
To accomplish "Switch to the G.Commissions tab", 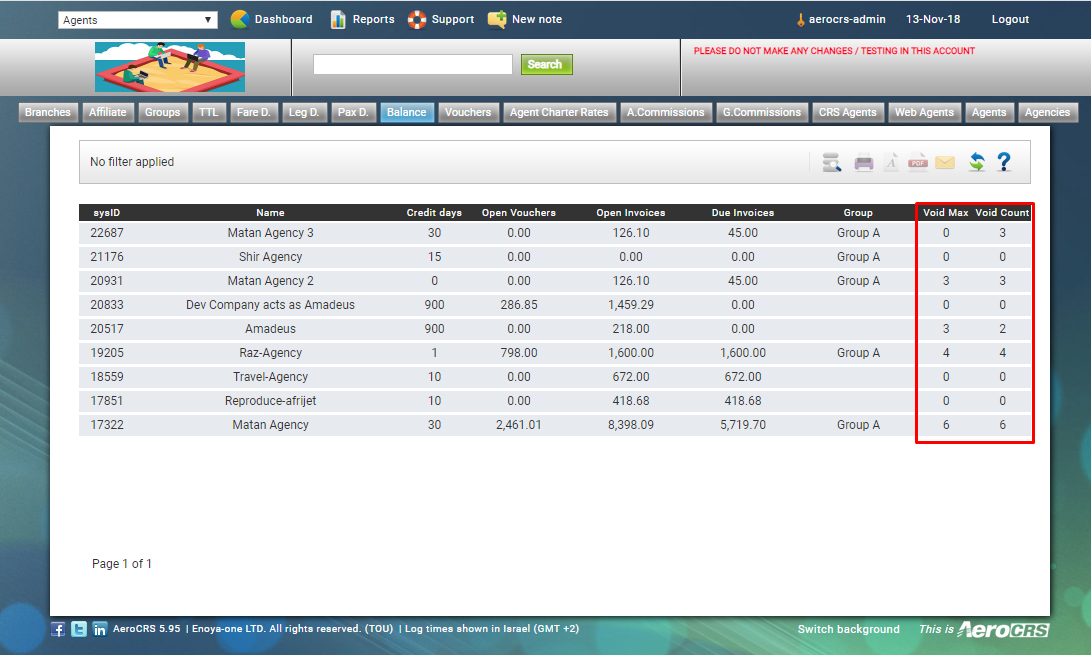I will click(762, 113).
